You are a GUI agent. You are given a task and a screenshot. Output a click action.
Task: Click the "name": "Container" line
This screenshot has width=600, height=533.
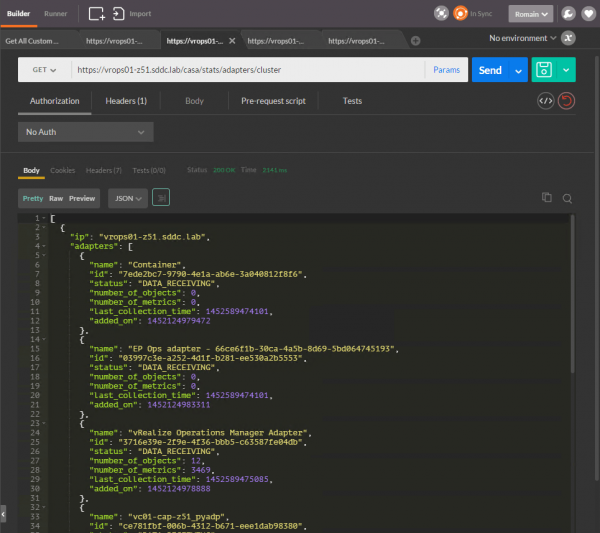[137, 265]
